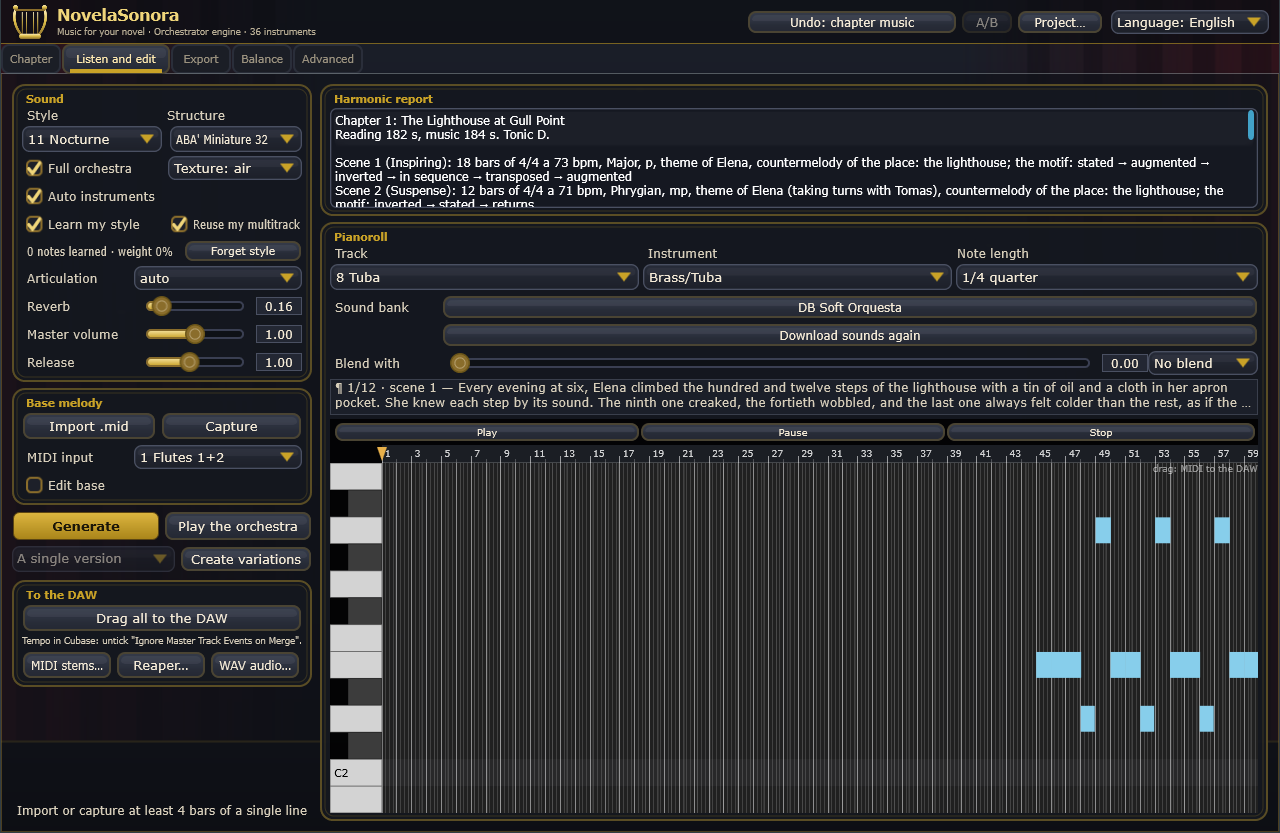Switch to the Chapter tab
Screen dimensions: 1280x833
31,59
